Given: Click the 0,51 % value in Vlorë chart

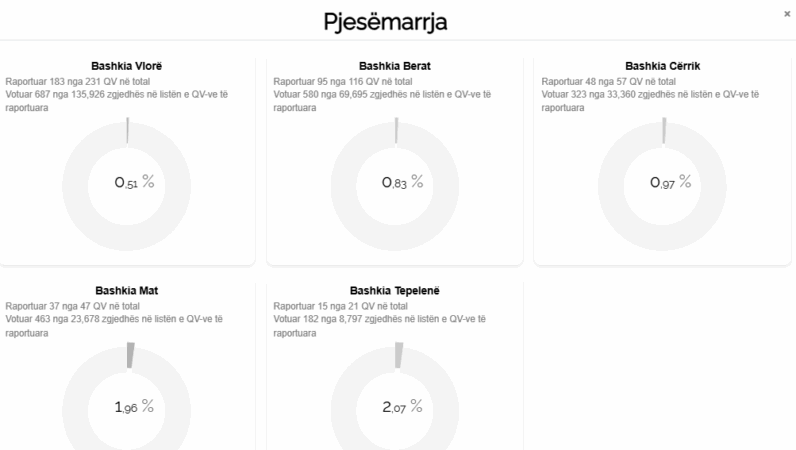Looking at the screenshot, I should pos(134,182).
